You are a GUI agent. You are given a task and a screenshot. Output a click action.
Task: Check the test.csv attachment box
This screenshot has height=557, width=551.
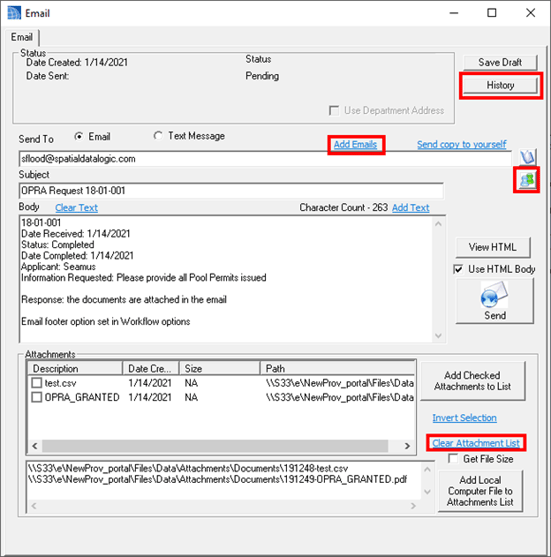click(x=37, y=383)
